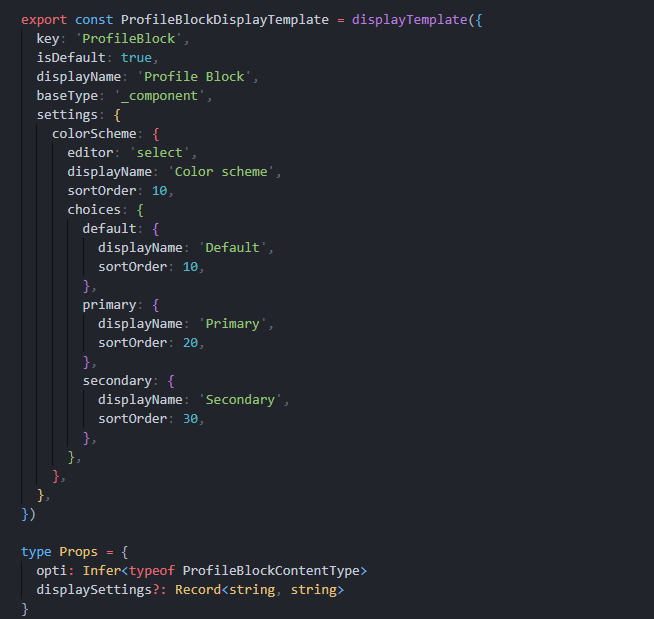
Task: Click sortOrder value 20
Action: click(x=190, y=343)
